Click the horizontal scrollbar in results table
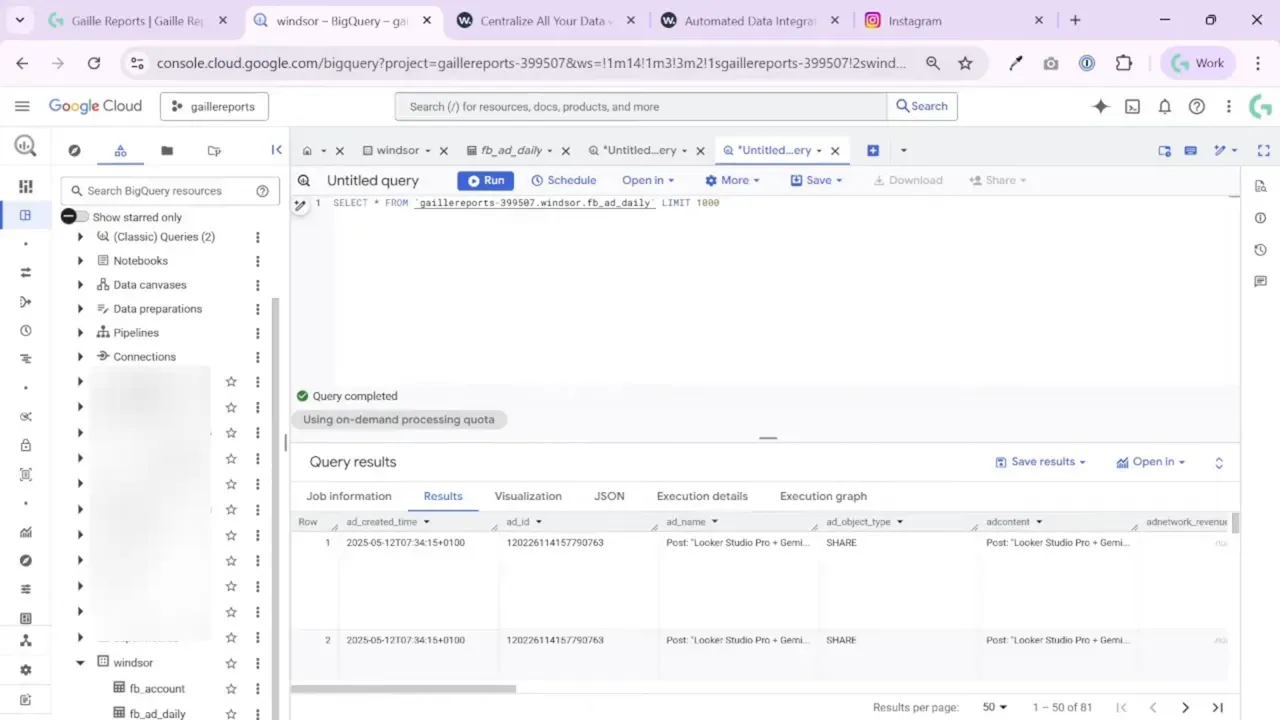The width and height of the screenshot is (1280, 720). (404, 688)
